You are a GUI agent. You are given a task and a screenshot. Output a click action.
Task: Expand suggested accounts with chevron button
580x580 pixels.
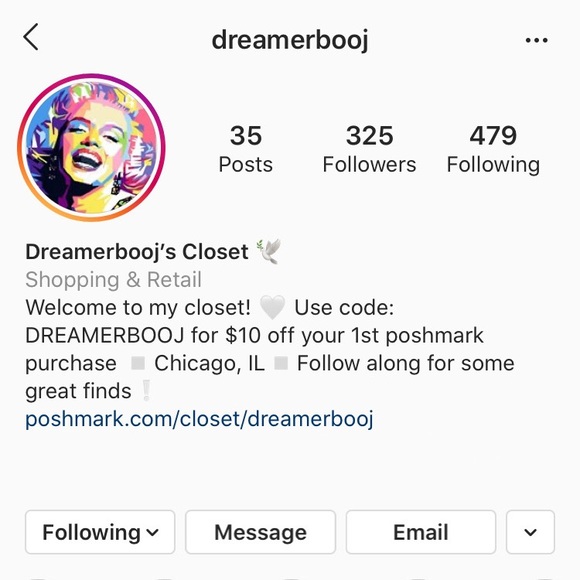pyautogui.click(x=530, y=532)
